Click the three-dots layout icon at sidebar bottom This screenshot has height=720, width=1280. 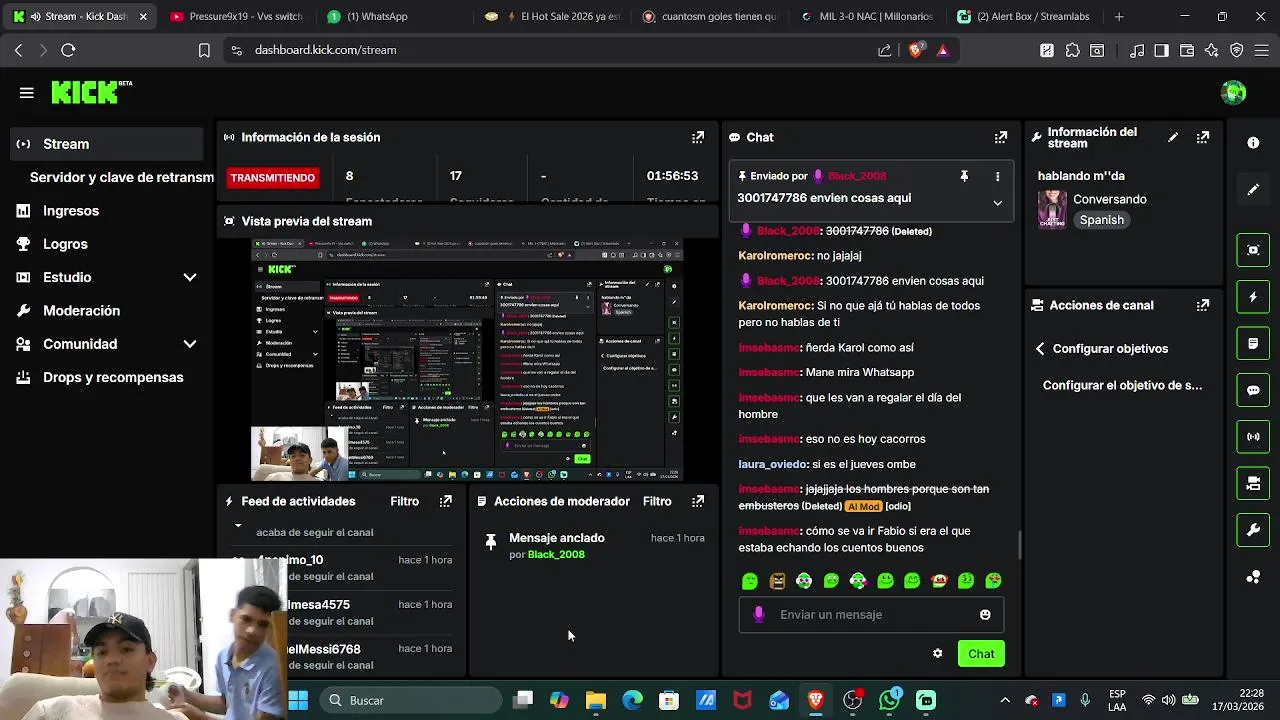click(x=1253, y=577)
